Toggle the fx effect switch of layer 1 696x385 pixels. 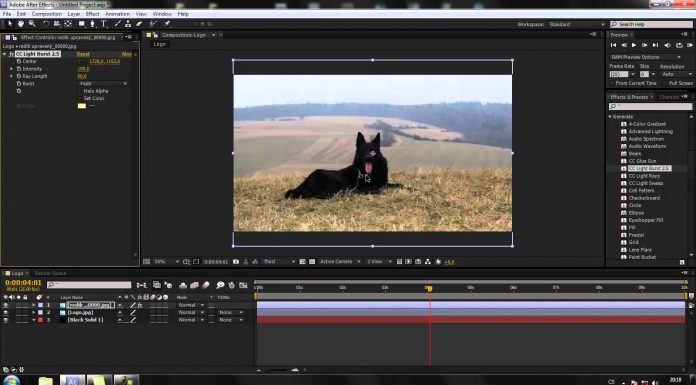tap(140, 305)
